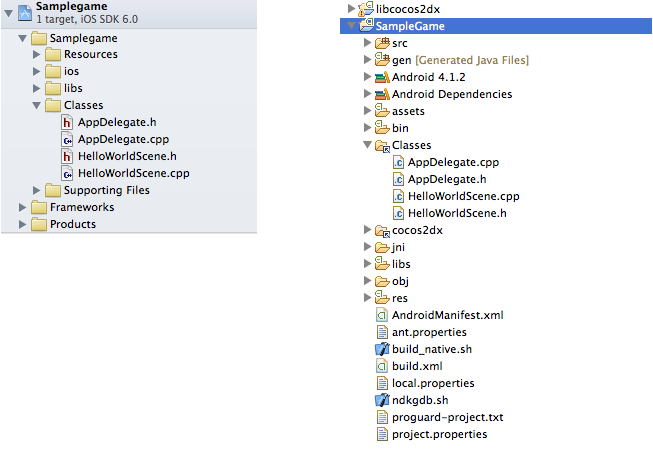Click the AppDelegate.cpp file icon in Xcode
This screenshot has width=653, height=449.
[x=67, y=140]
